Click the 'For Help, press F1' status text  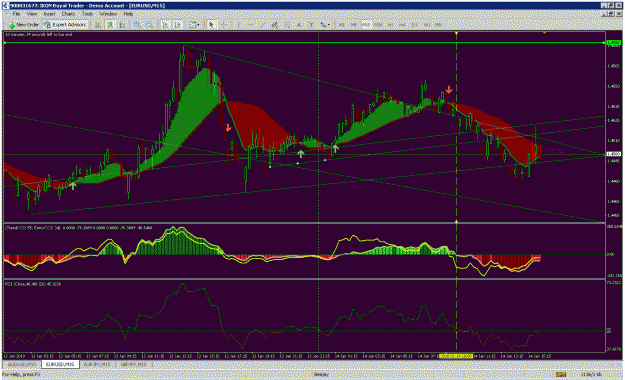[22, 374]
